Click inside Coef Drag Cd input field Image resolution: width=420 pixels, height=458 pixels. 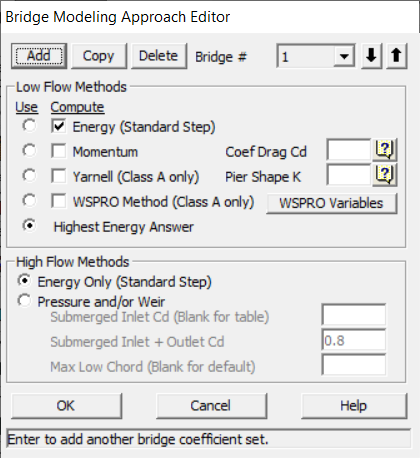point(349,150)
